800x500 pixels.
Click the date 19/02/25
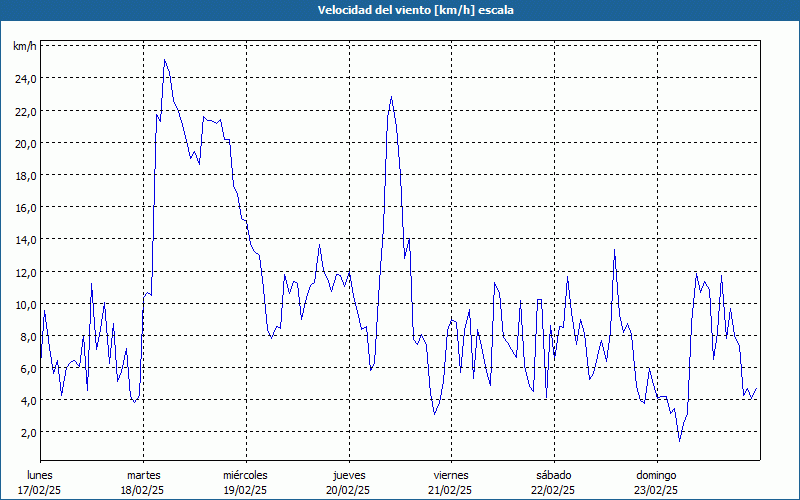[245, 490]
